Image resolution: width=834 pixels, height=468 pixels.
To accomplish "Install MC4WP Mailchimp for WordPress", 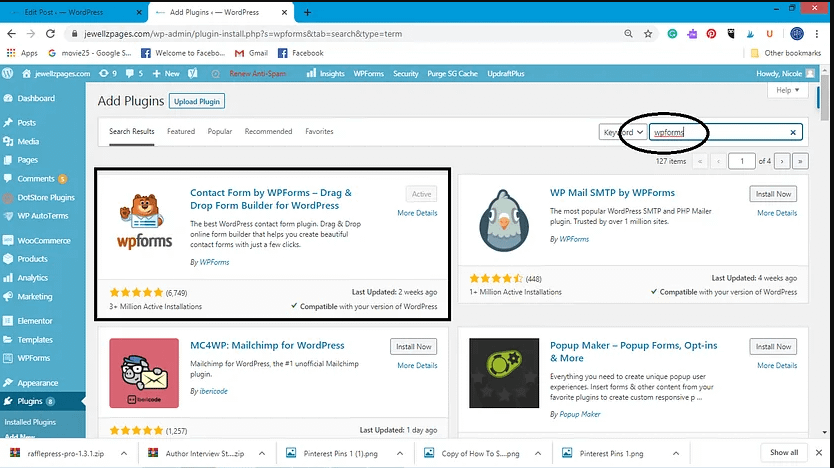I will coord(413,347).
